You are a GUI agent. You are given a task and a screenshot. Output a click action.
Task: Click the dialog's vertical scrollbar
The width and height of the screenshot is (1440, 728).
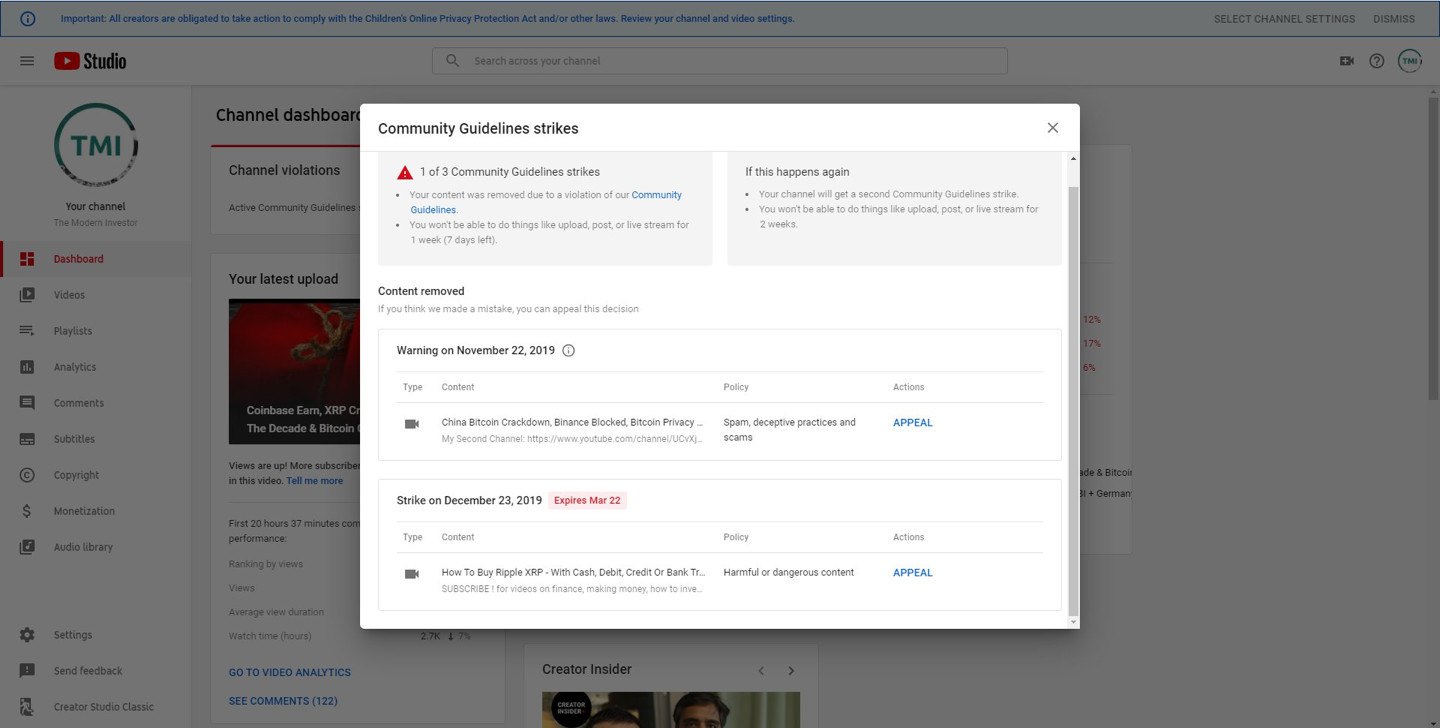tap(1074, 400)
